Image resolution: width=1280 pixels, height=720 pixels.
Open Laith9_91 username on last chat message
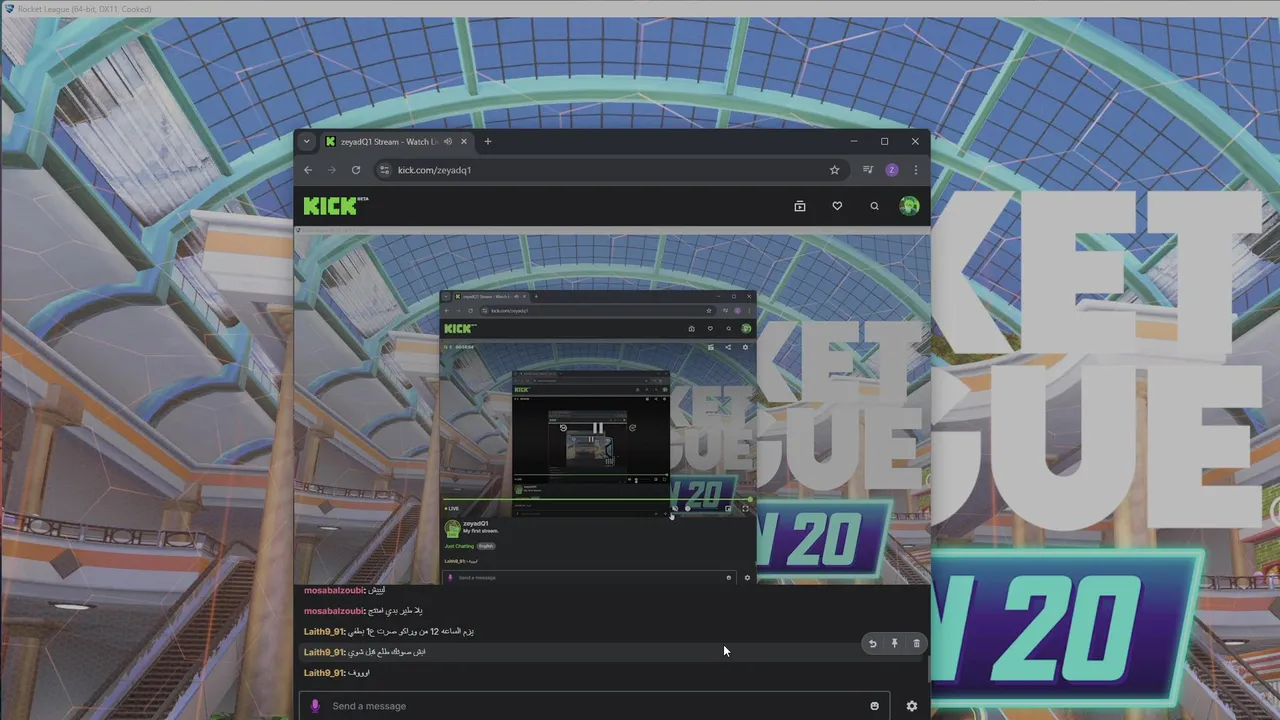[324, 673]
